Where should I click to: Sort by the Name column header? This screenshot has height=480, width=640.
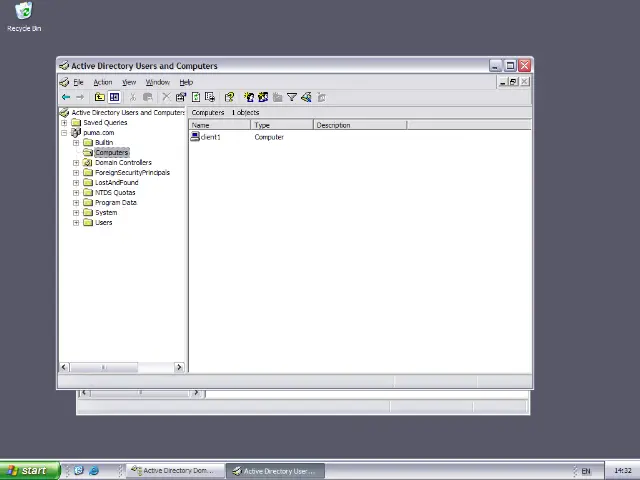[x=220, y=125]
